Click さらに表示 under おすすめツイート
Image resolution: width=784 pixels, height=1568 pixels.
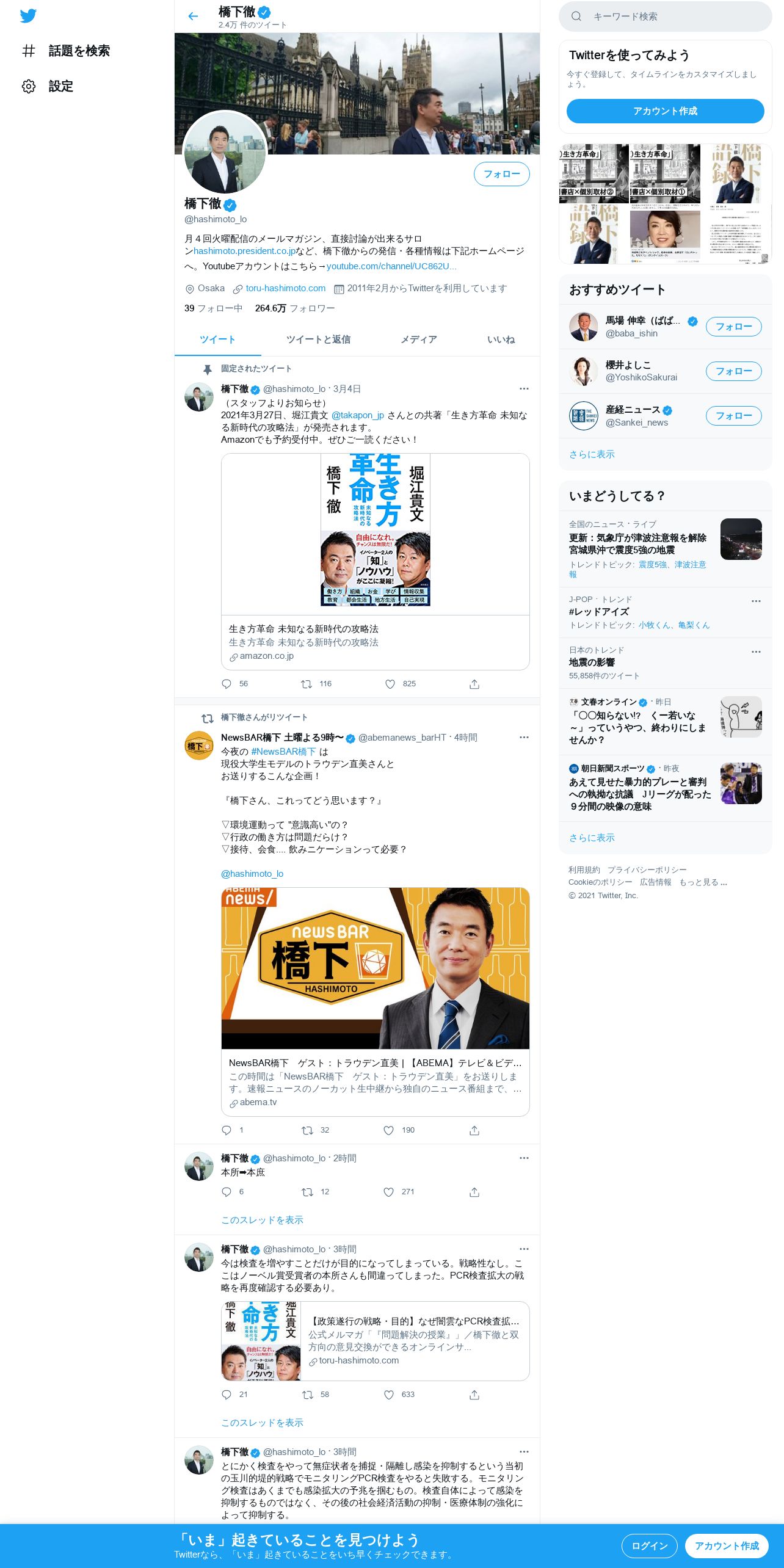click(x=592, y=454)
